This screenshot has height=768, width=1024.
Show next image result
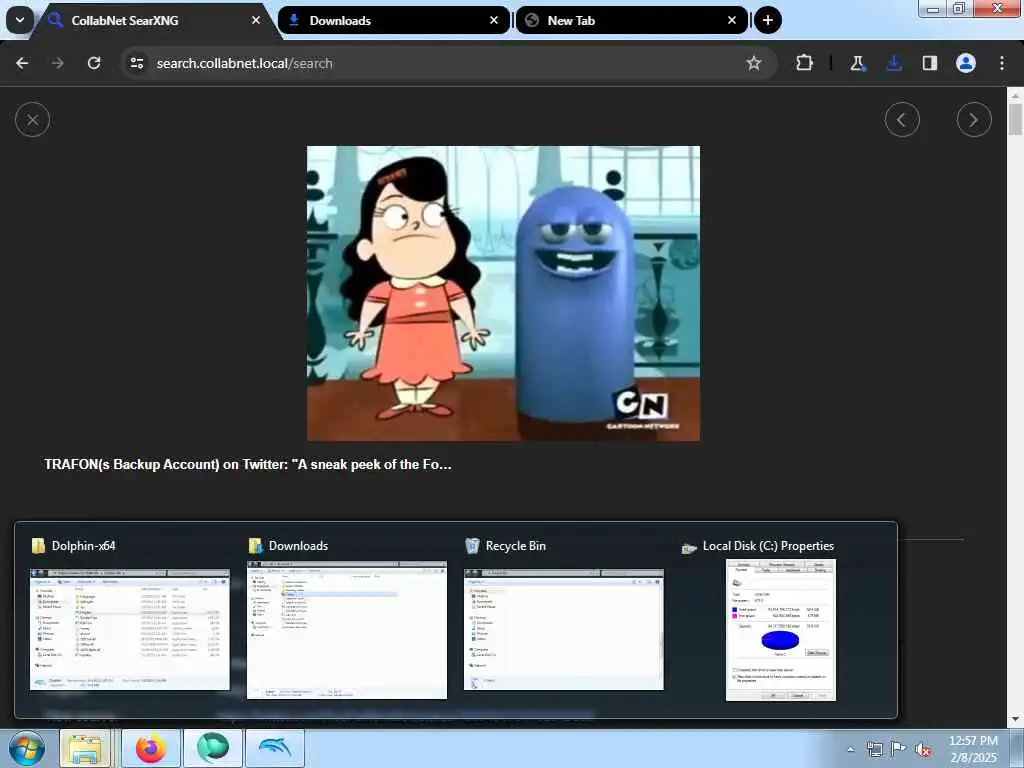[974, 120]
